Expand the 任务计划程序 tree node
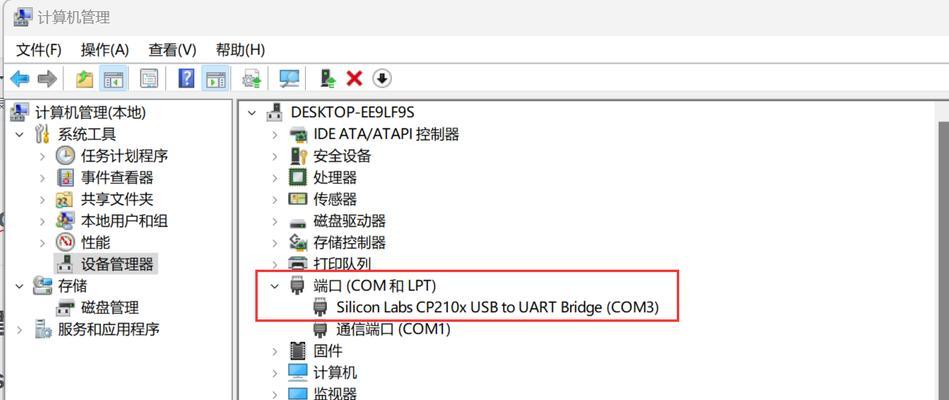The height and width of the screenshot is (400, 949). point(42,156)
